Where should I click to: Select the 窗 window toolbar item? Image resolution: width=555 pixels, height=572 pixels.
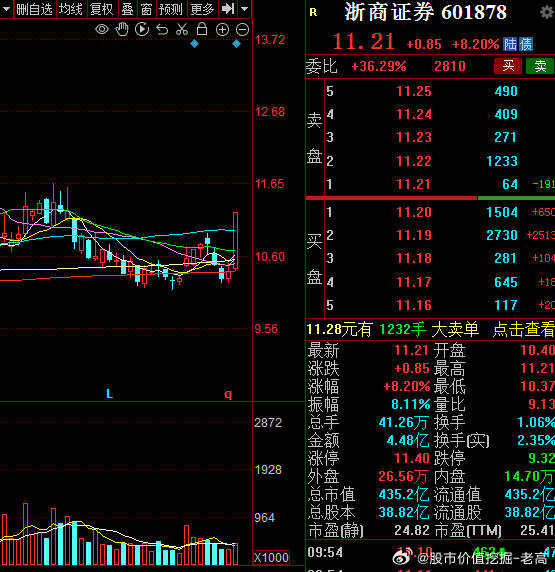click(146, 9)
